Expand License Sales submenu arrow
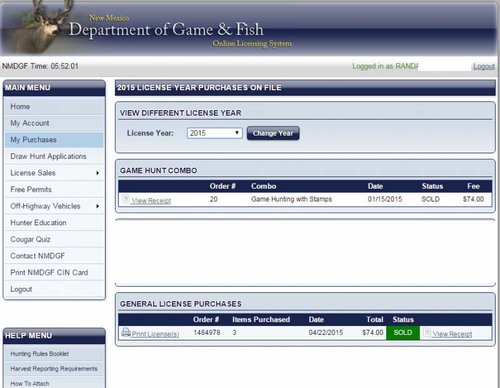This screenshot has width=500, height=388. 97,173
